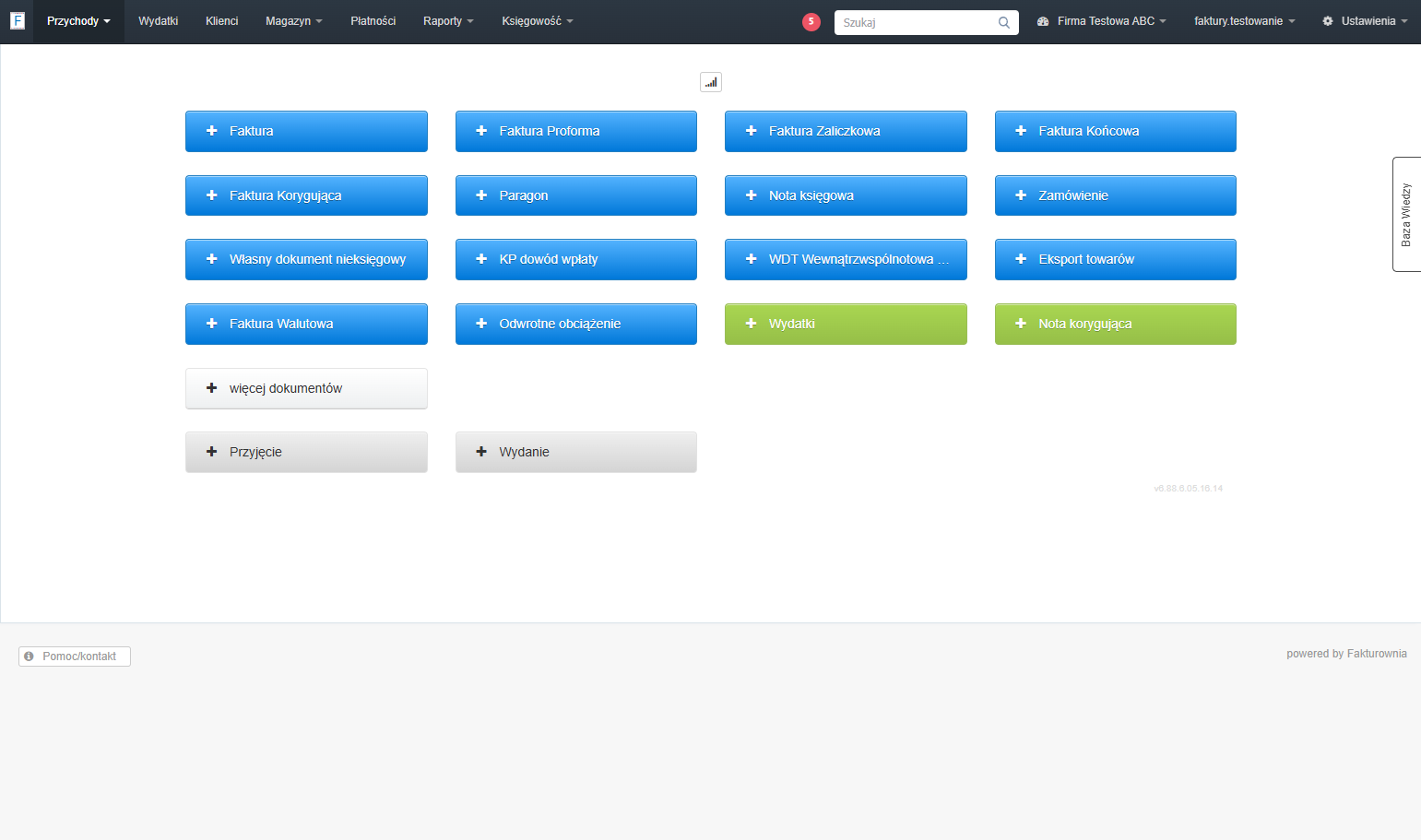The height and width of the screenshot is (840, 1421).
Task: Focus the Szukaj search field
Action: pyautogui.click(x=926, y=22)
